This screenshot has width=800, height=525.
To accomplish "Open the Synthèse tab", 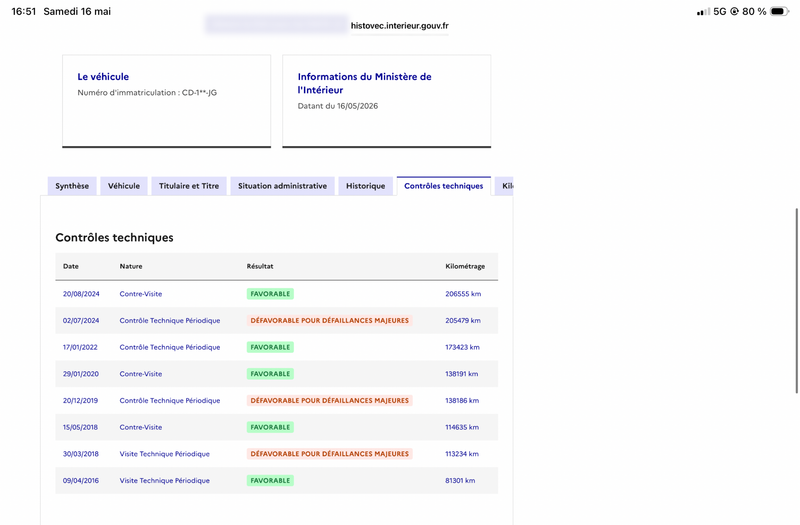I will 72,186.
